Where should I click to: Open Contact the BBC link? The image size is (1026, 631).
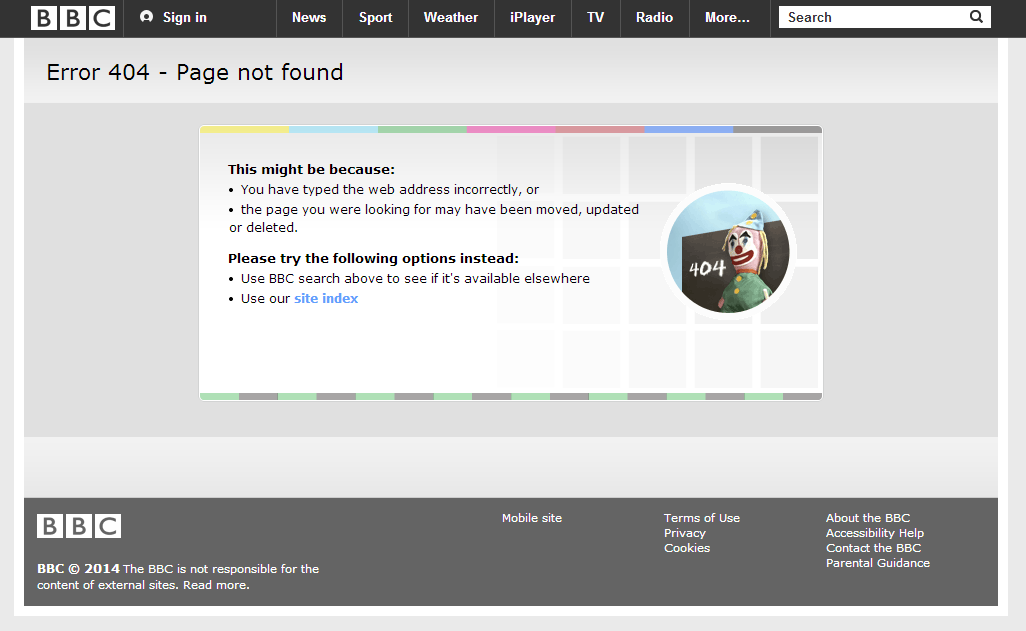tap(874, 548)
